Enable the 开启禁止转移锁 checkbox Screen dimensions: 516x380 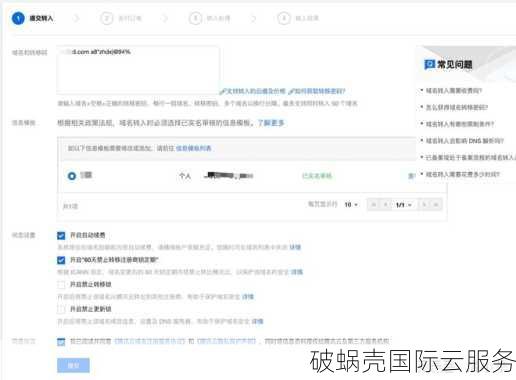(61, 285)
